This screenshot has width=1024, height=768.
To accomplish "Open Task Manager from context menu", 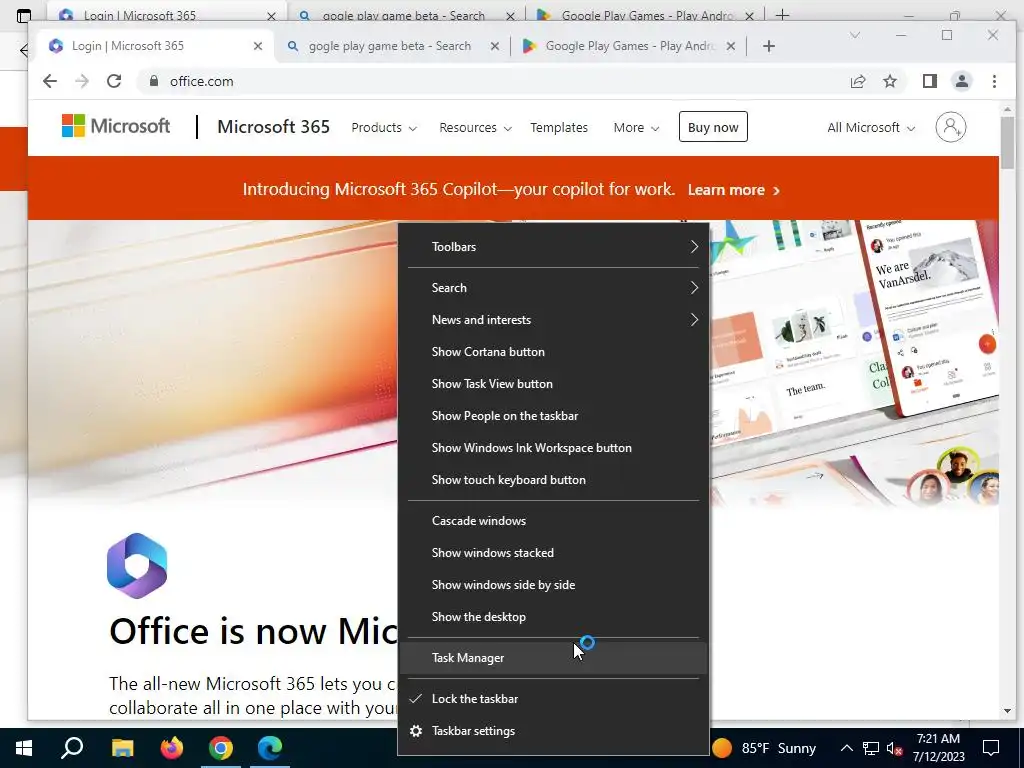I will [x=553, y=658].
